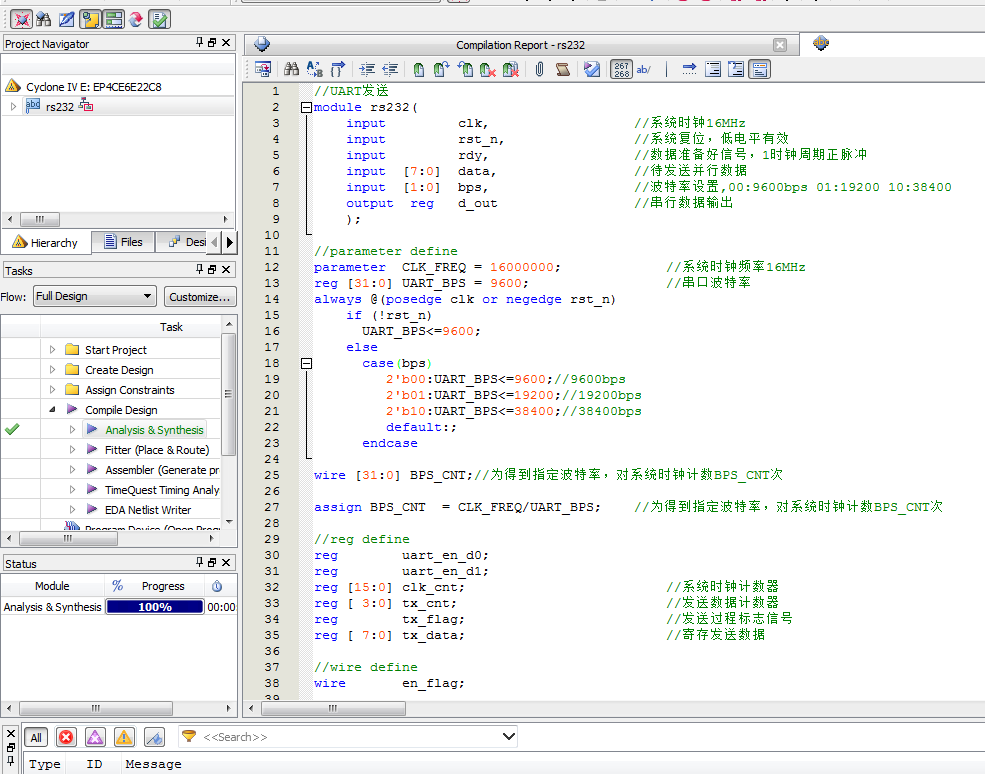The image size is (985, 774).
Task: Click the Find and Replace icon in editor toolbar
Action: pos(314,69)
